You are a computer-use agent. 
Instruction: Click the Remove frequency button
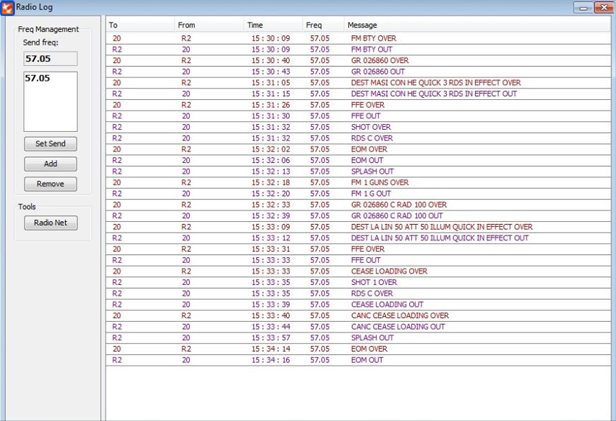[x=50, y=184]
